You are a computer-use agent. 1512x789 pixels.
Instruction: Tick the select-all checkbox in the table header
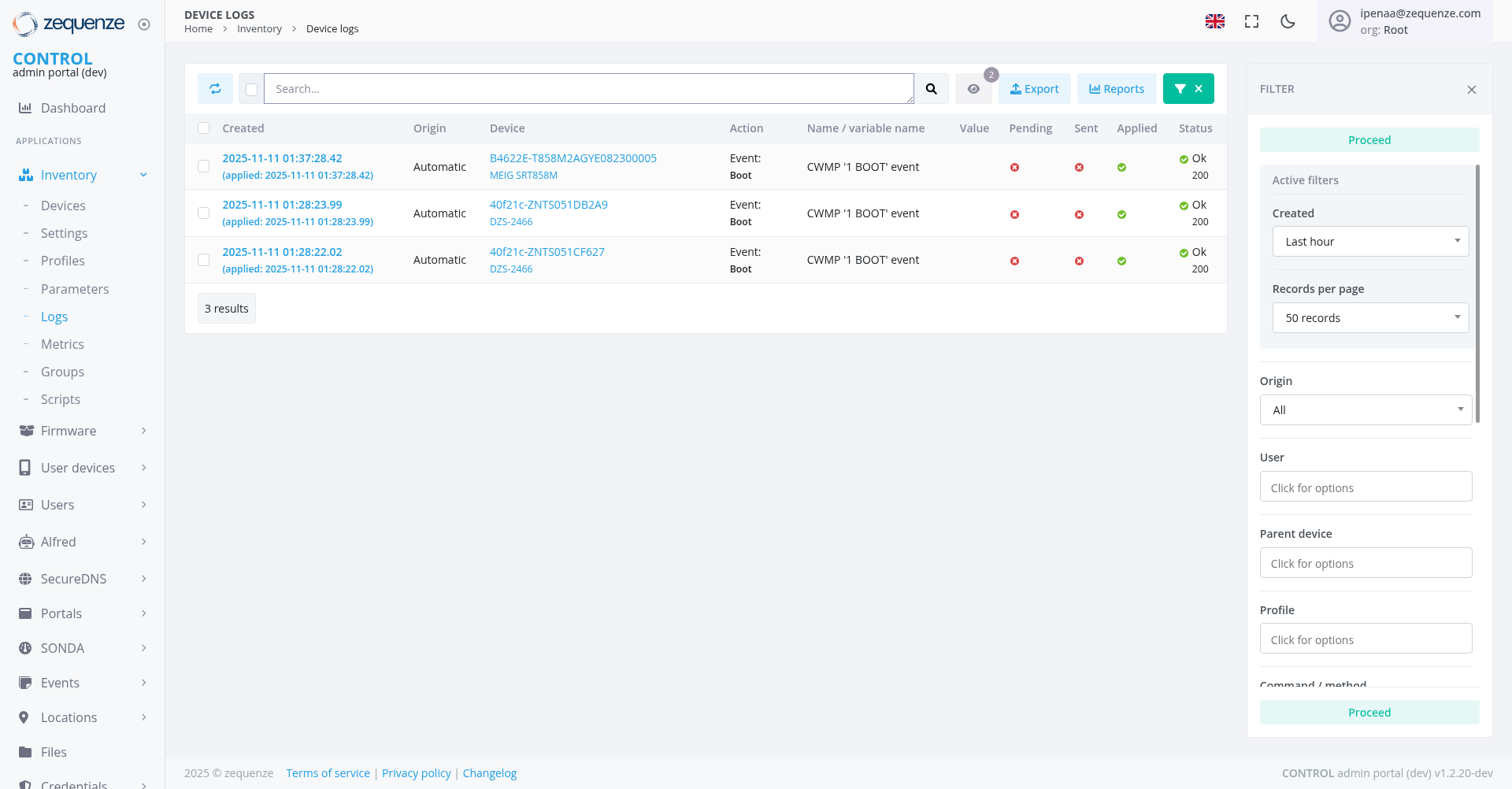(x=204, y=128)
